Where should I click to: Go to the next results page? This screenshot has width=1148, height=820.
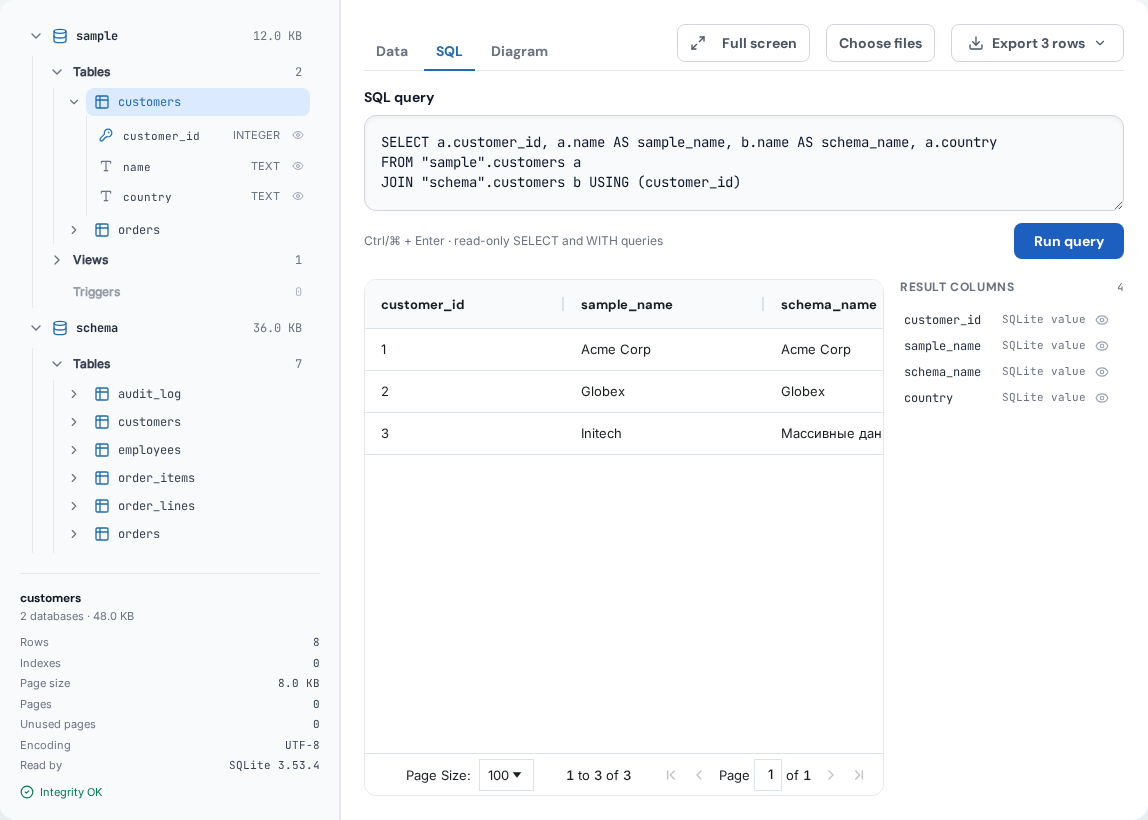click(830, 775)
